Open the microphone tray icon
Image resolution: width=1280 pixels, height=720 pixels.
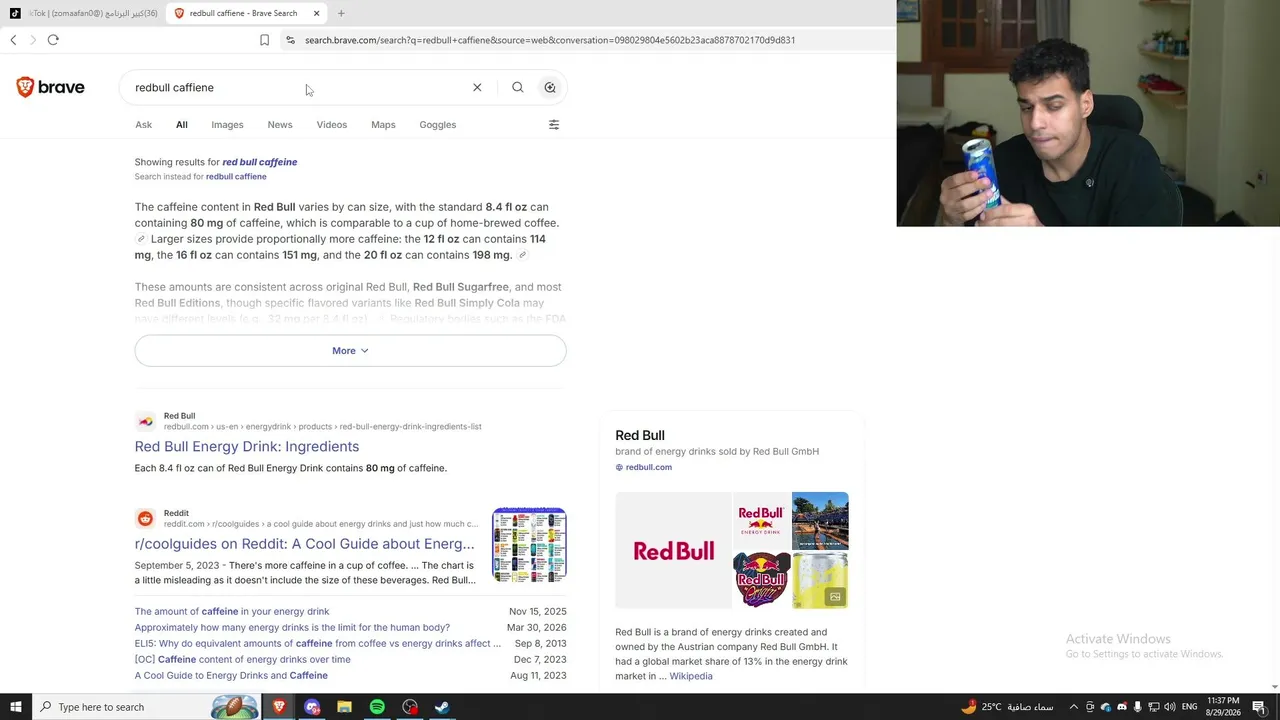(1138, 707)
